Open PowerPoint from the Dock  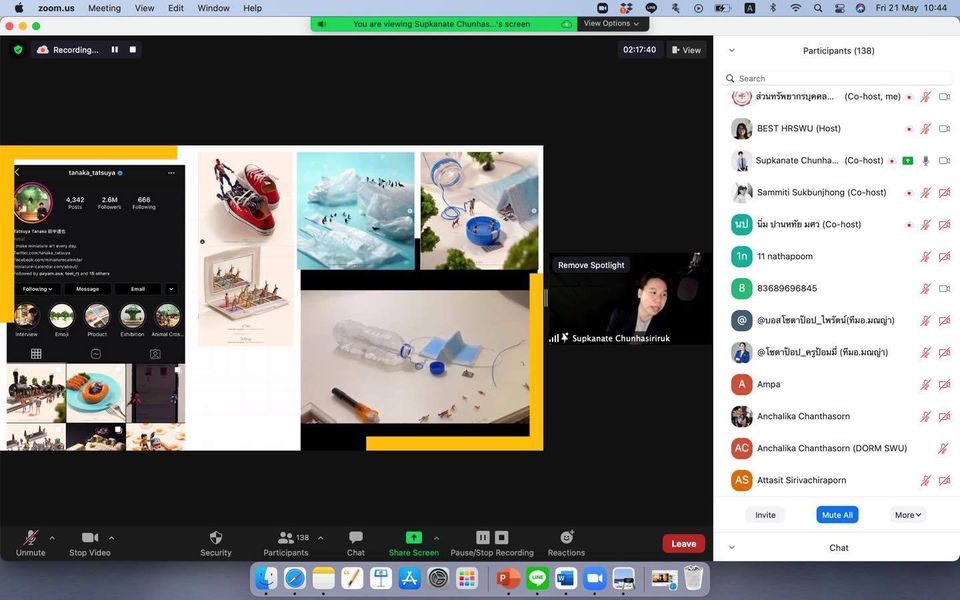(508, 578)
